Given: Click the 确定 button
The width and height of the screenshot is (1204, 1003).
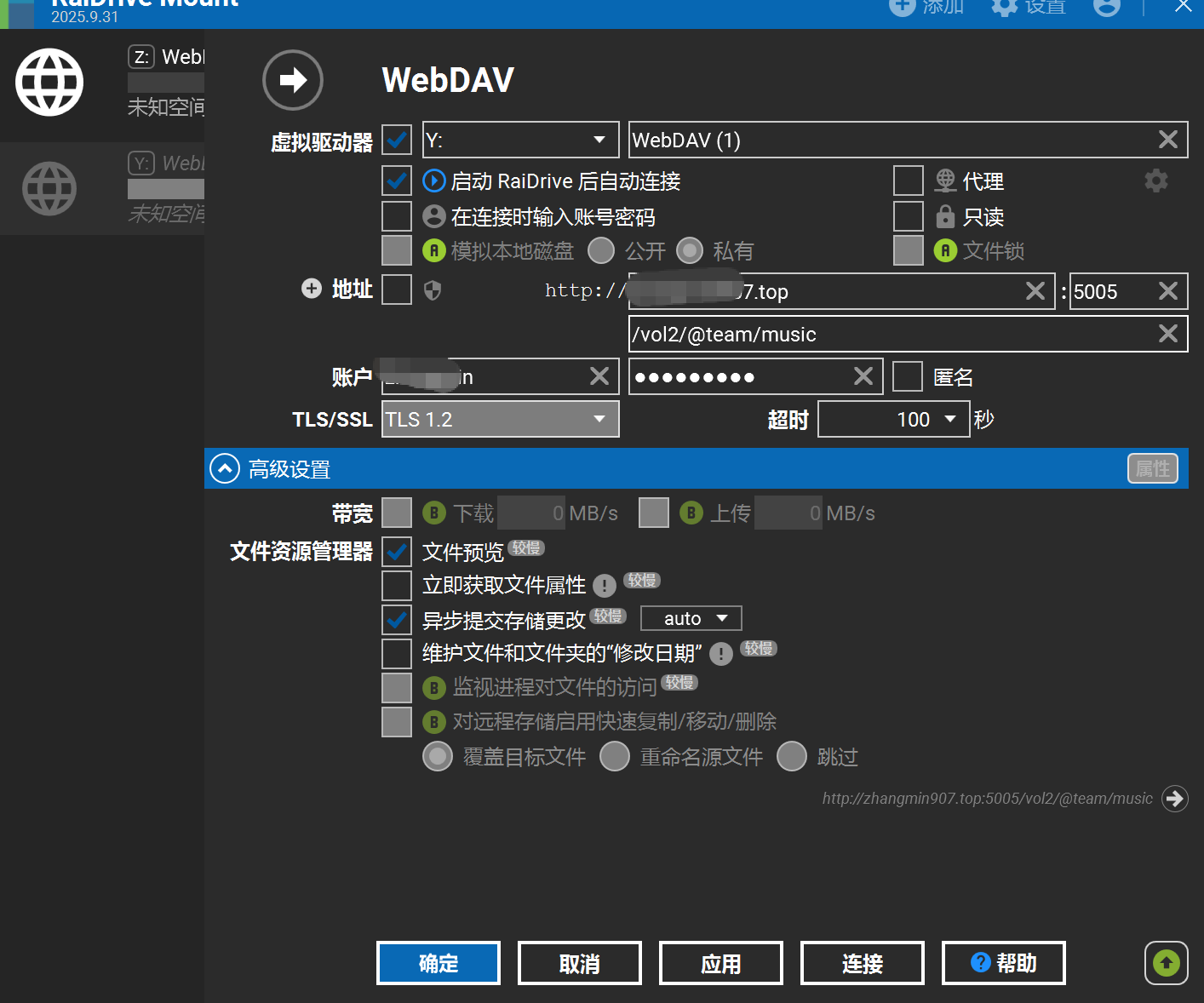Looking at the screenshot, I should click(x=439, y=963).
